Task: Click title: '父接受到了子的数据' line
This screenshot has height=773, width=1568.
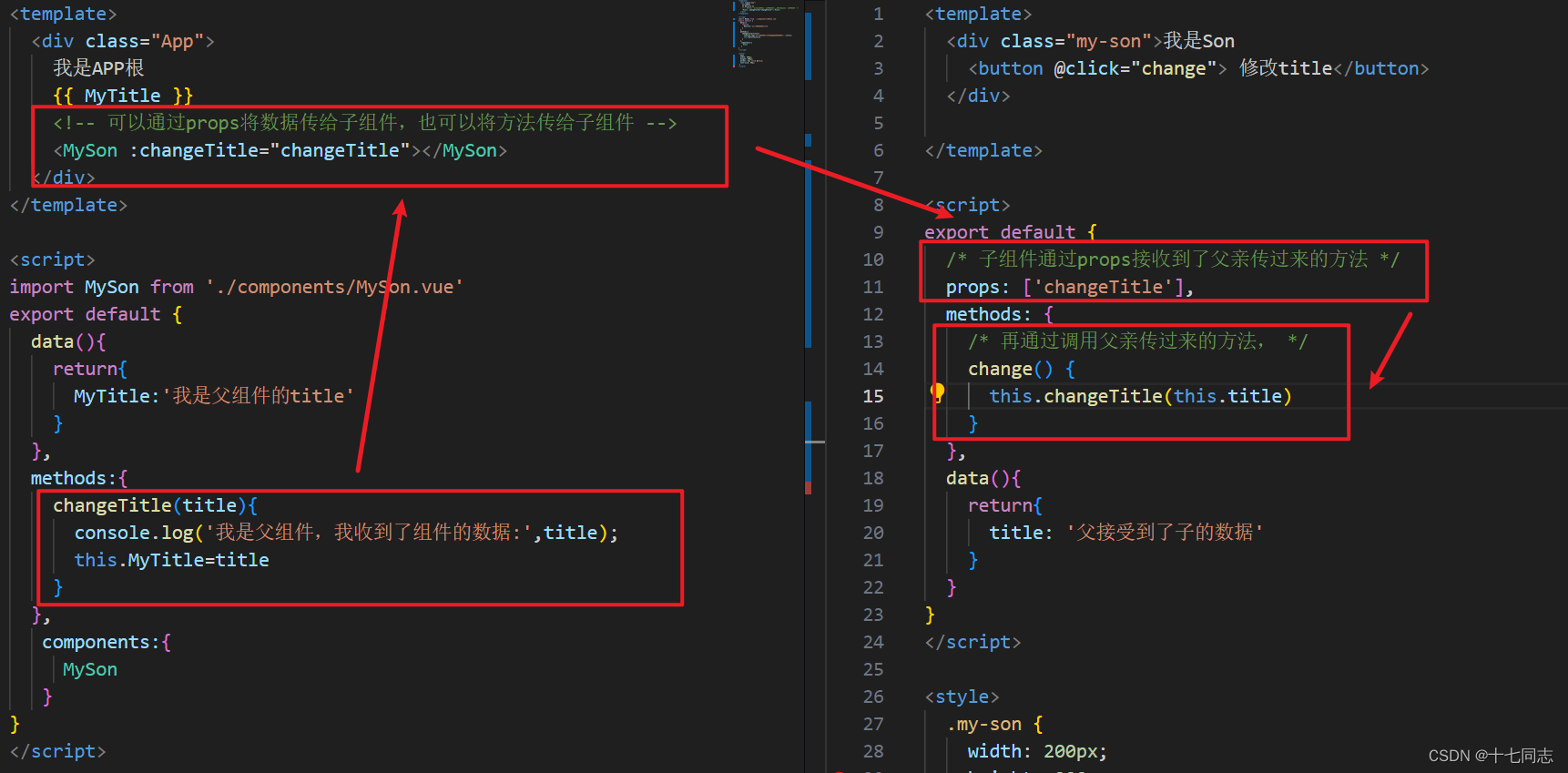Action: pos(1126,533)
